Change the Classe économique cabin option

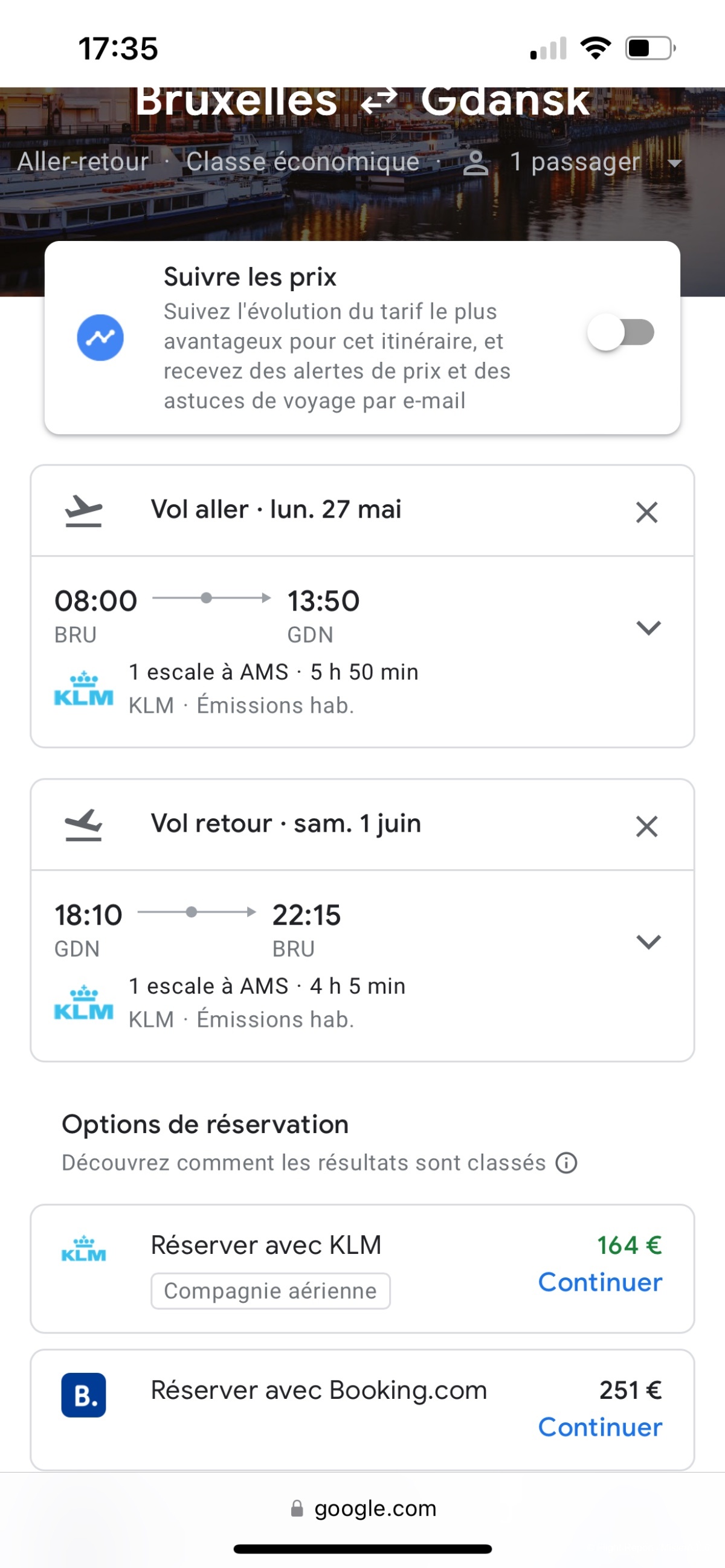click(x=303, y=162)
